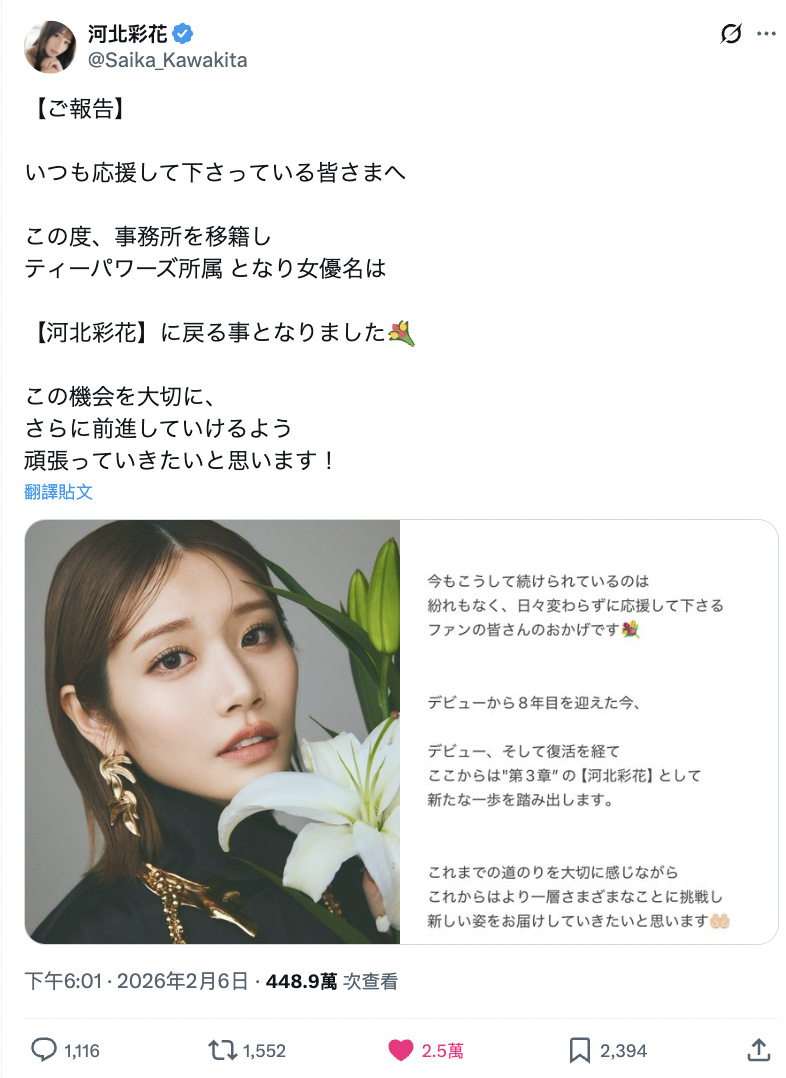Toggle the bookmark icon
Screen dimensions: 786x1078
580,1050
